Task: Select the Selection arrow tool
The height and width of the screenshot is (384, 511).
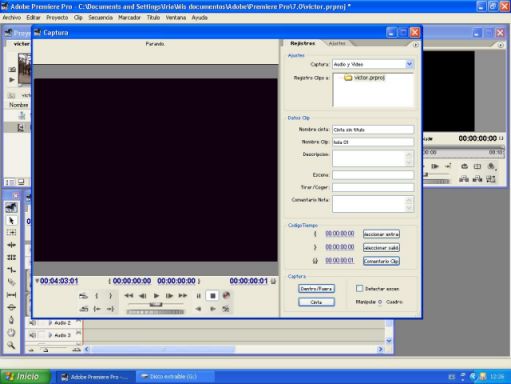Action: (11, 220)
